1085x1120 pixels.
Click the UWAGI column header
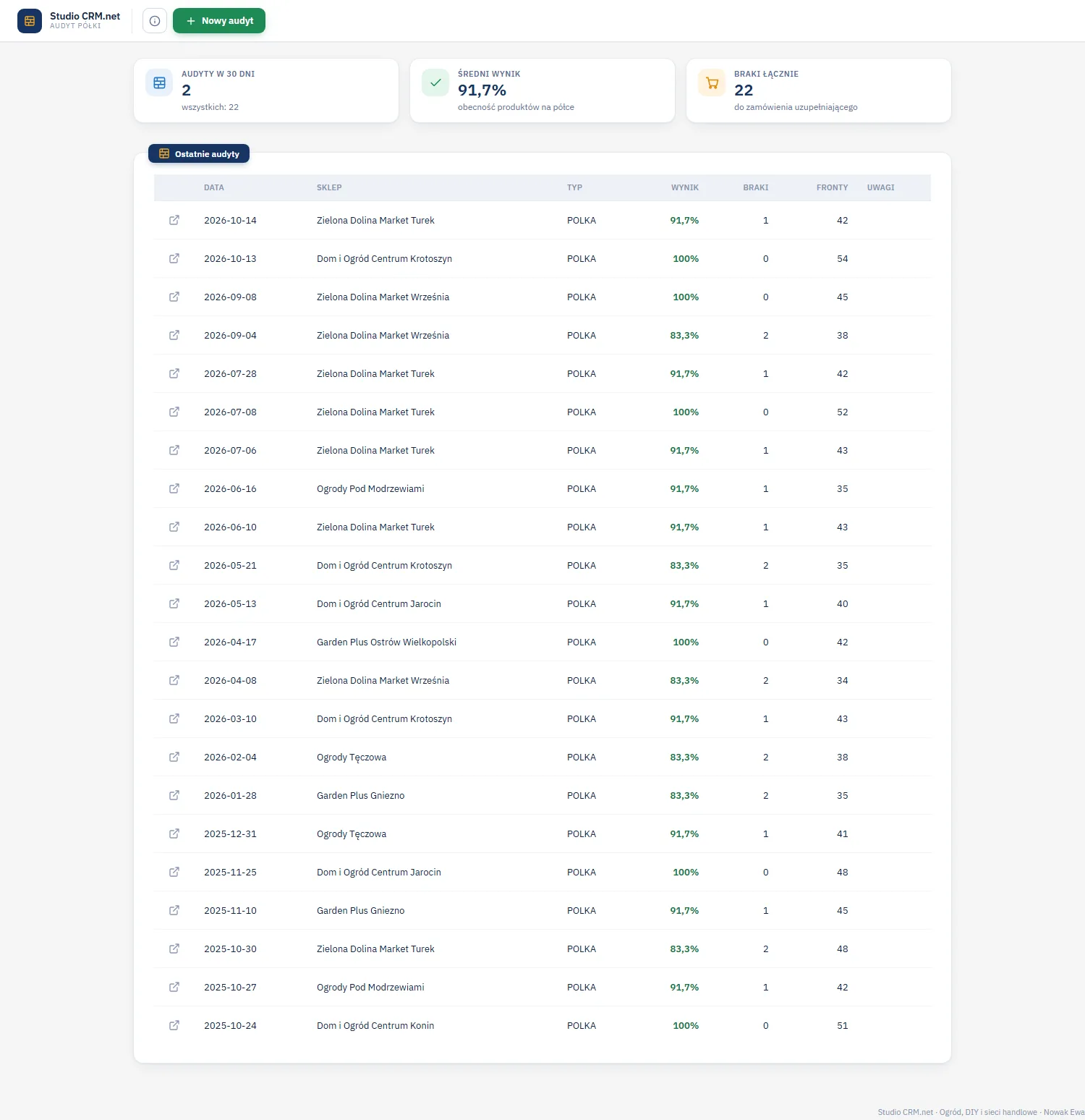point(881,187)
